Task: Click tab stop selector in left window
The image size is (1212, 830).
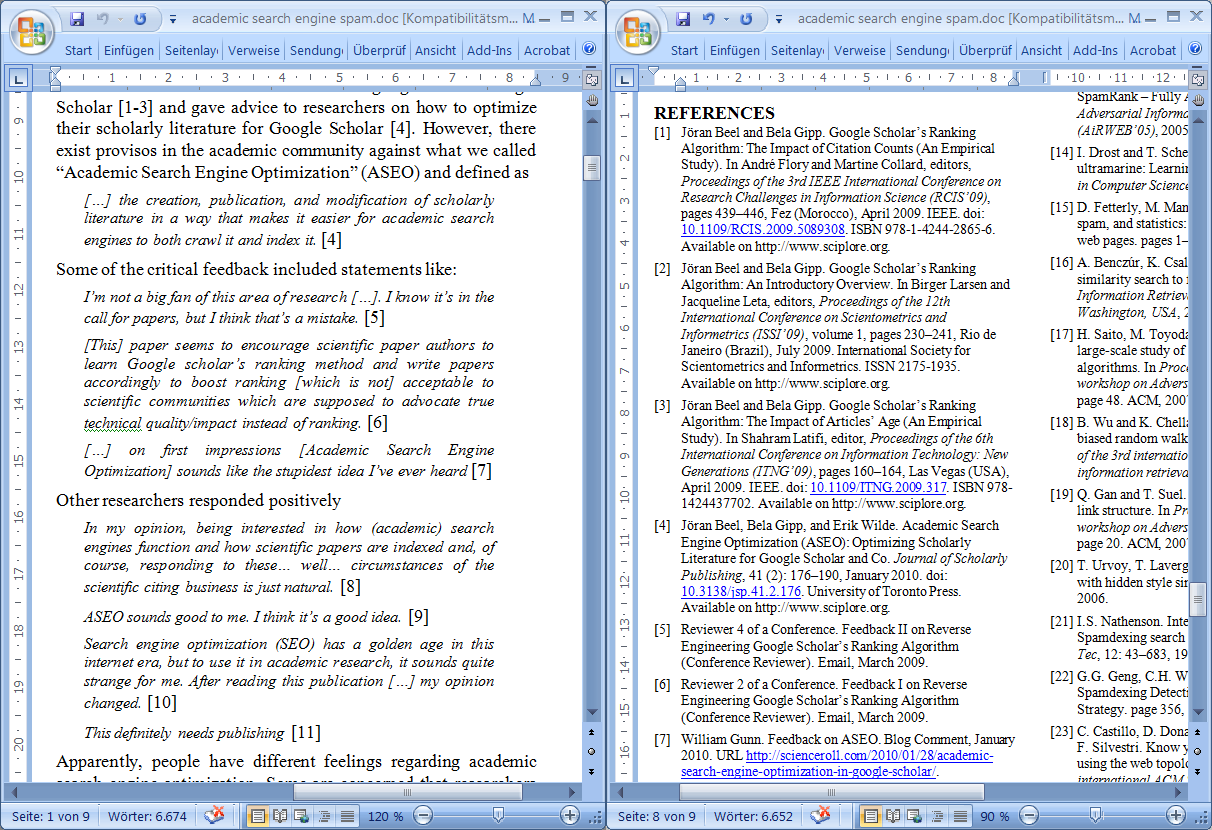Action: pos(19,77)
